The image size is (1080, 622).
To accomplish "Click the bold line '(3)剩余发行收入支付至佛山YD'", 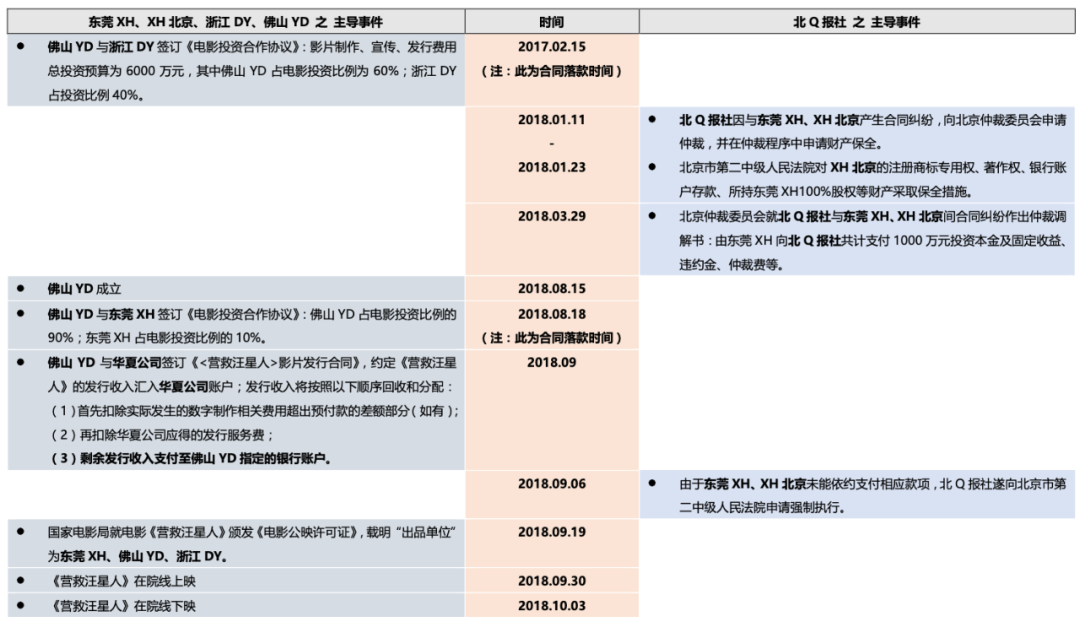I will [x=191, y=459].
